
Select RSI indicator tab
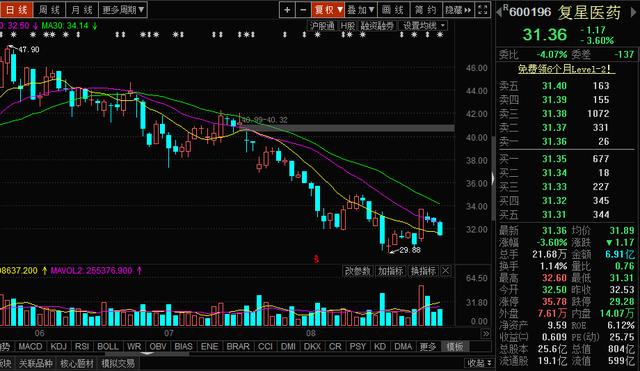click(x=82, y=347)
